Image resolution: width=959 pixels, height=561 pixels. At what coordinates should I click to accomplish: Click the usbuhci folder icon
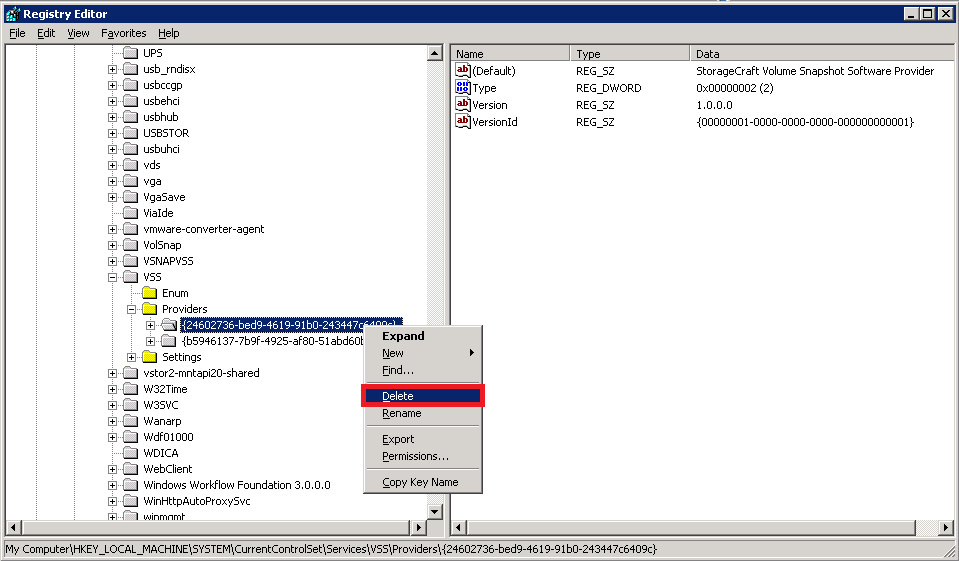(x=130, y=149)
